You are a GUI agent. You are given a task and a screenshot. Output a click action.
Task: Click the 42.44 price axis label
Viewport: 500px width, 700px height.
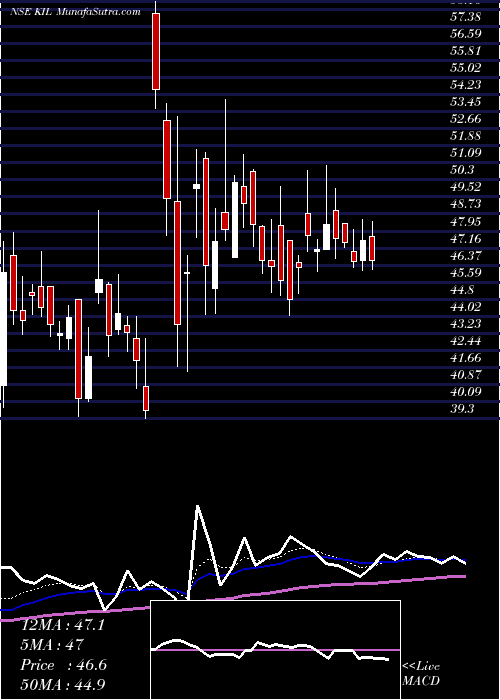(466, 341)
